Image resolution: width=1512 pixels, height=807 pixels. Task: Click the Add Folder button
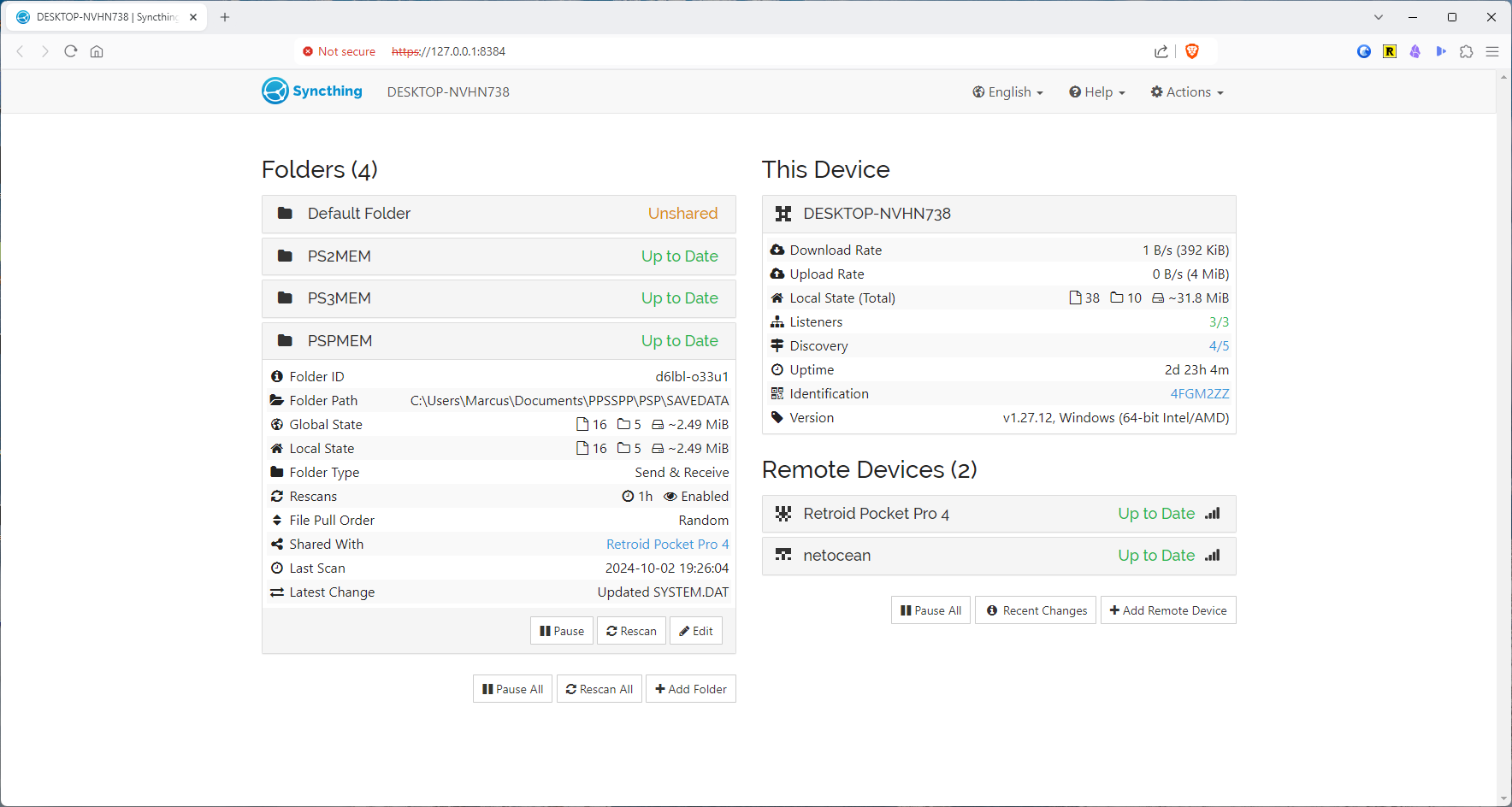[691, 689]
